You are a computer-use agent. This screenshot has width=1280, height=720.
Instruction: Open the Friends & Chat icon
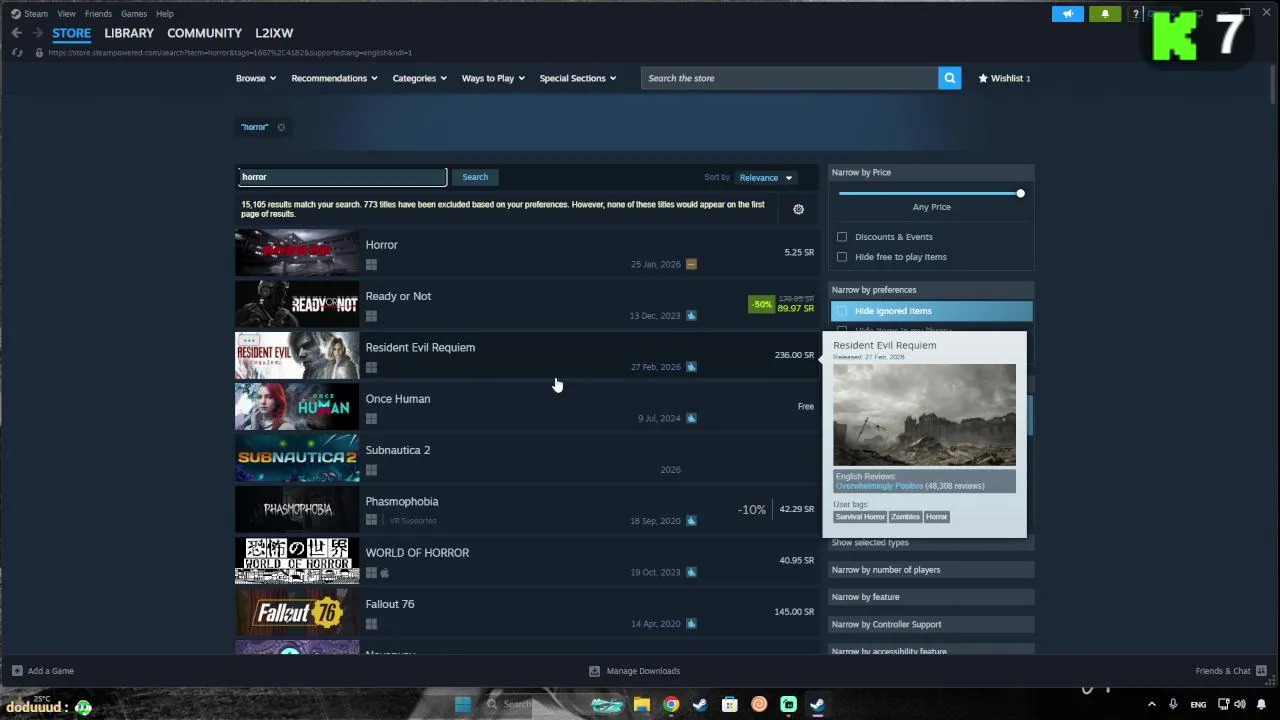(1261, 671)
